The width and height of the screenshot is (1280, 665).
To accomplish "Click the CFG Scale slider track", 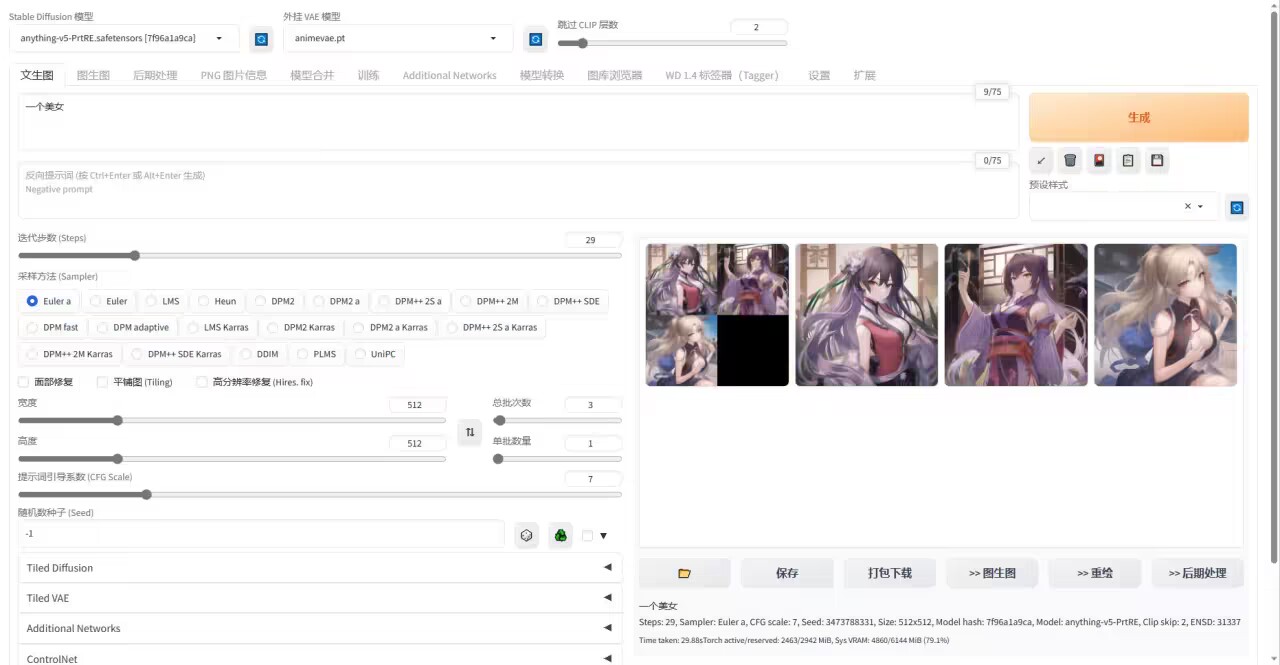I will (320, 494).
